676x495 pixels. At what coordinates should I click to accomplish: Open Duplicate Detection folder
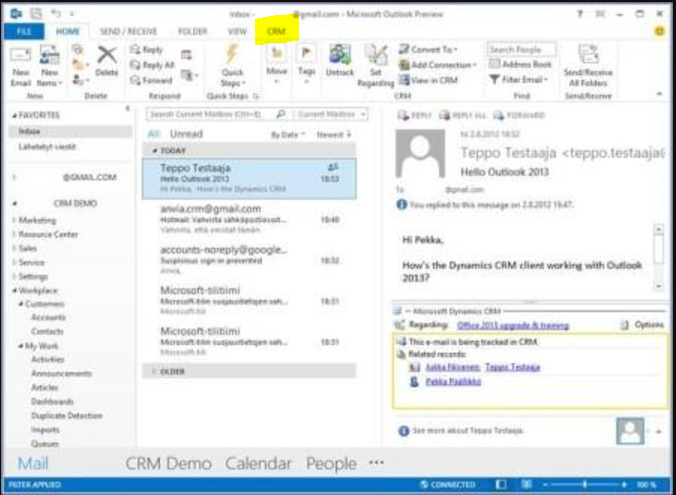pos(67,416)
